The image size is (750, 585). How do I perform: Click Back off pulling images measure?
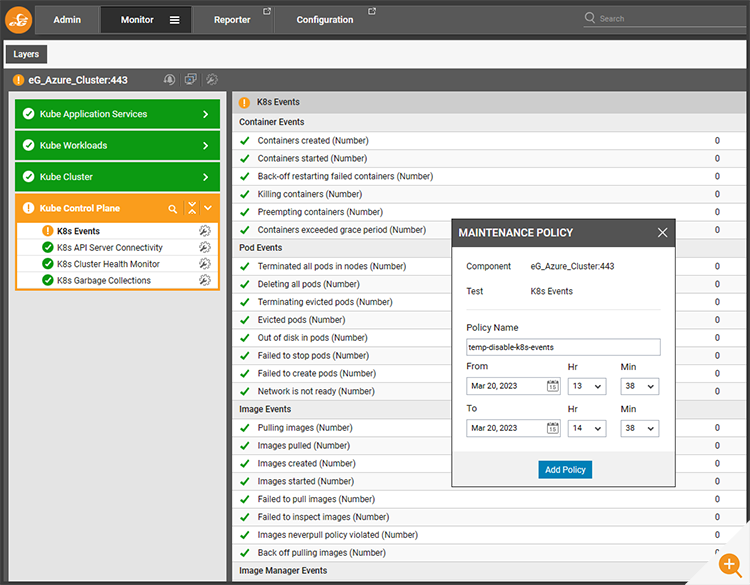pyautogui.click(x=321, y=553)
